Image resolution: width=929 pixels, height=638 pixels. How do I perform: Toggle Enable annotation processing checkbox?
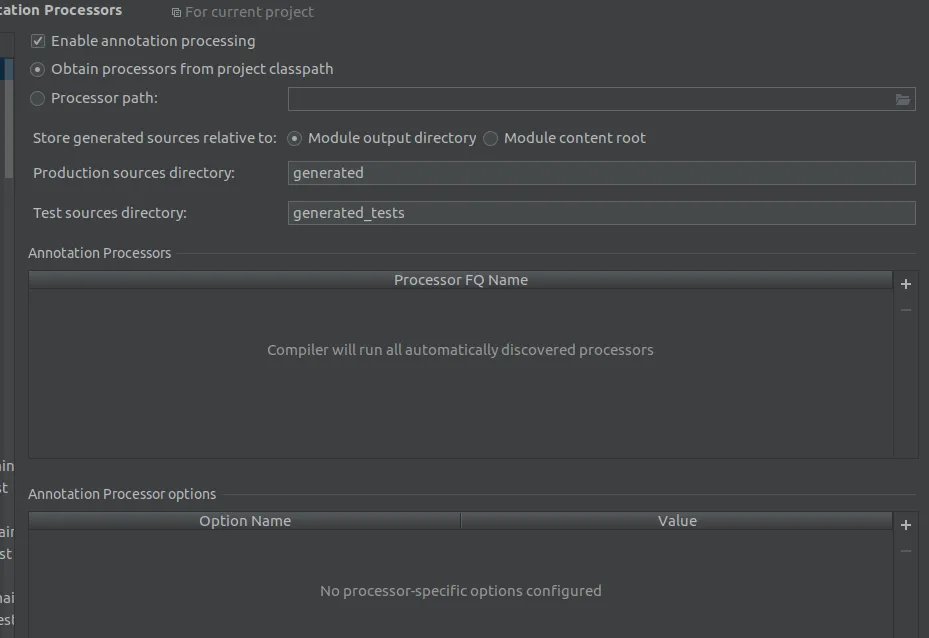38,41
